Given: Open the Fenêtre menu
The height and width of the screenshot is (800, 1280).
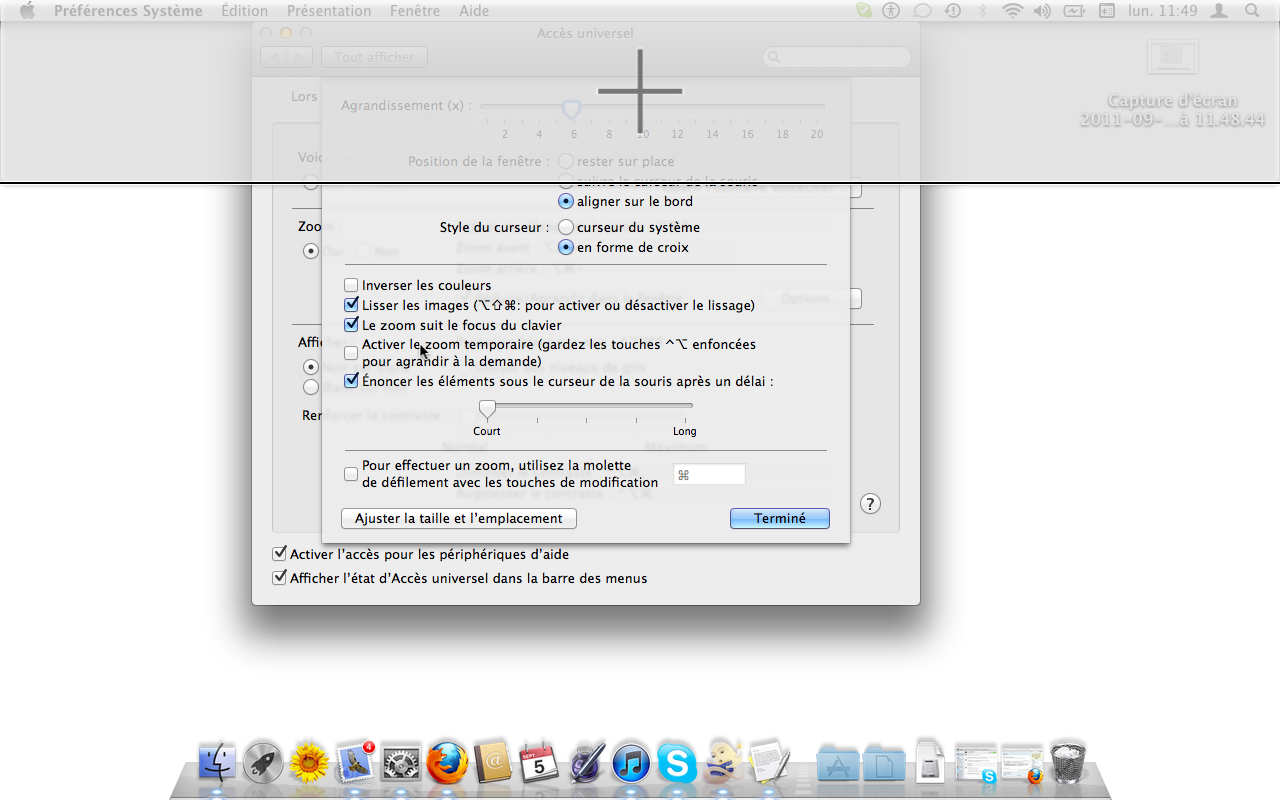Looking at the screenshot, I should [415, 11].
